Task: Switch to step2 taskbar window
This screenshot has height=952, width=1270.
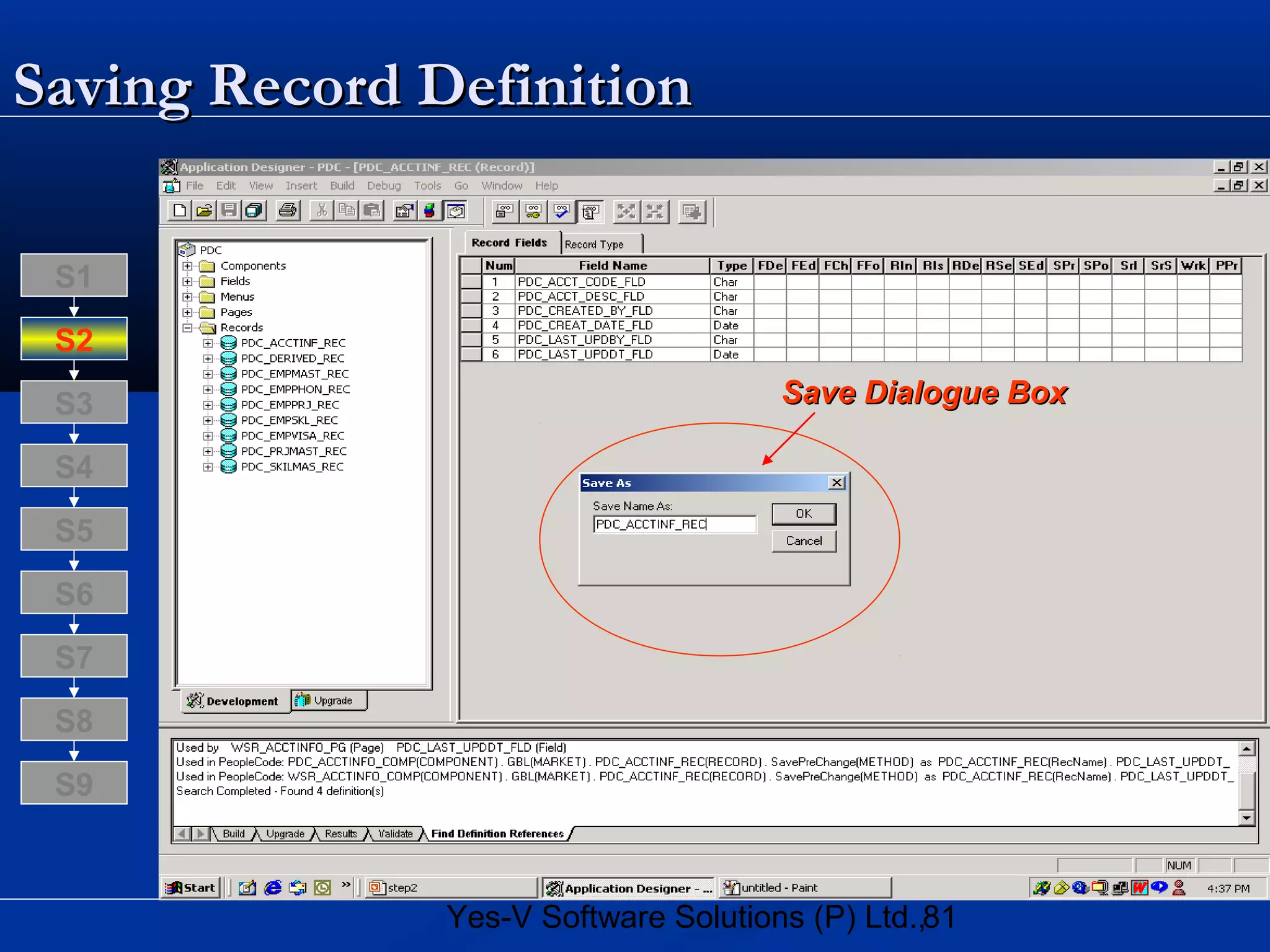Action: coord(451,888)
